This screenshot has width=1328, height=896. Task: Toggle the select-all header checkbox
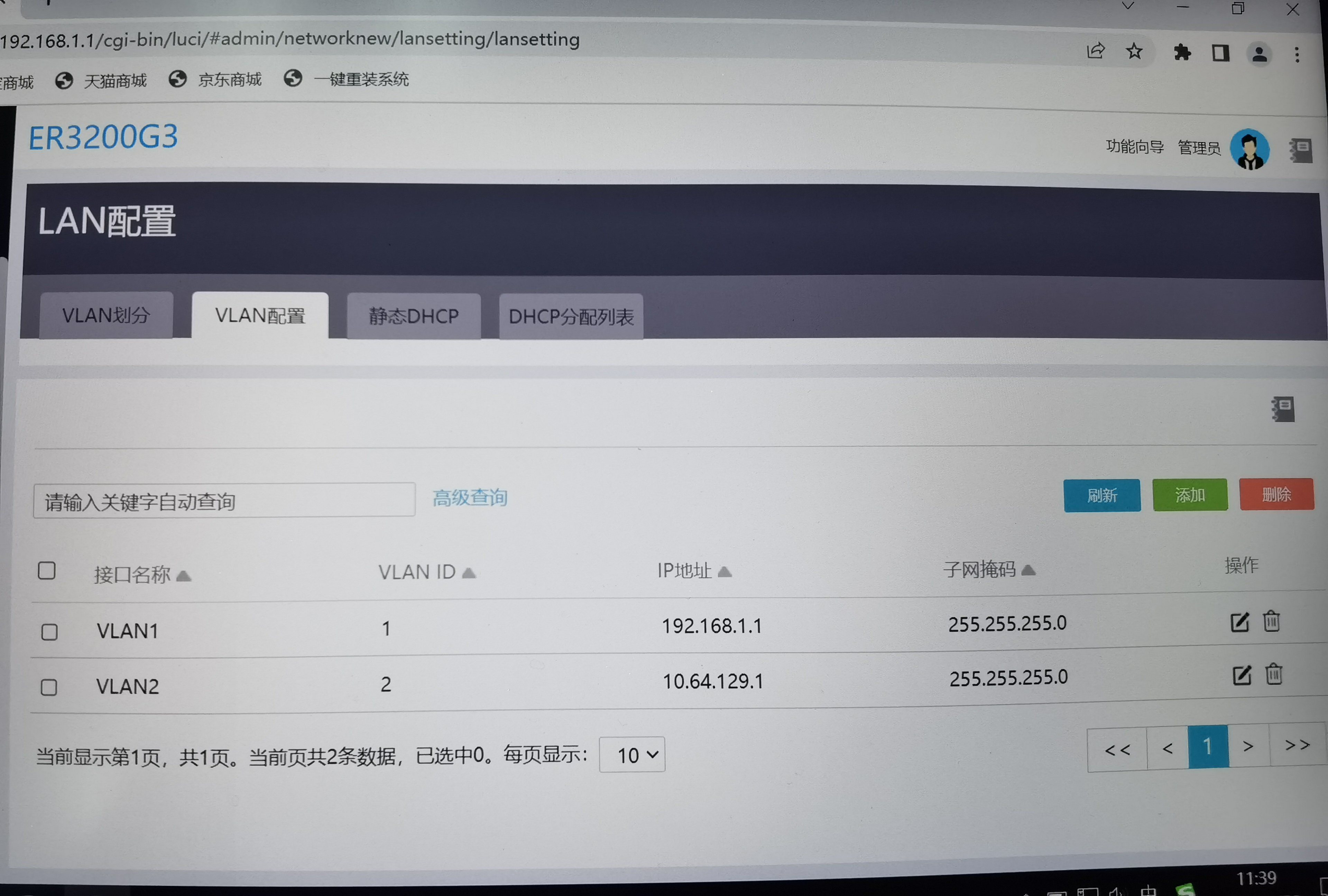pos(47,570)
